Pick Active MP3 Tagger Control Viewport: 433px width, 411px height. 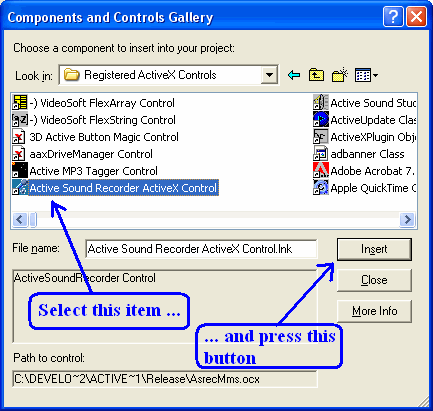(x=85, y=171)
